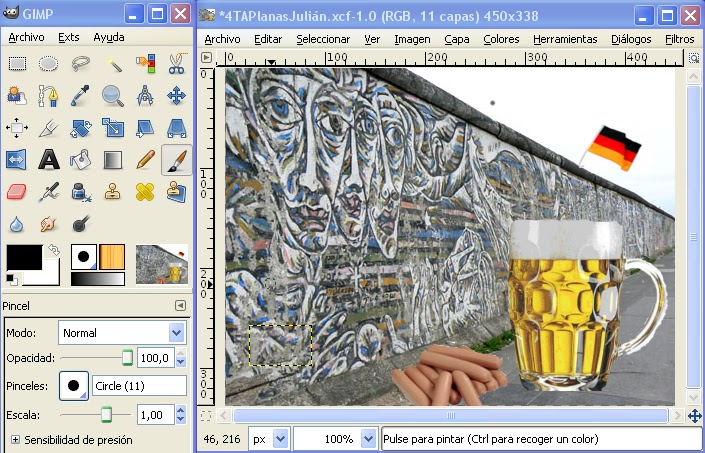Screen dimensions: 705x453
Task: Open the Modo Normal dropdown
Action: [122, 333]
